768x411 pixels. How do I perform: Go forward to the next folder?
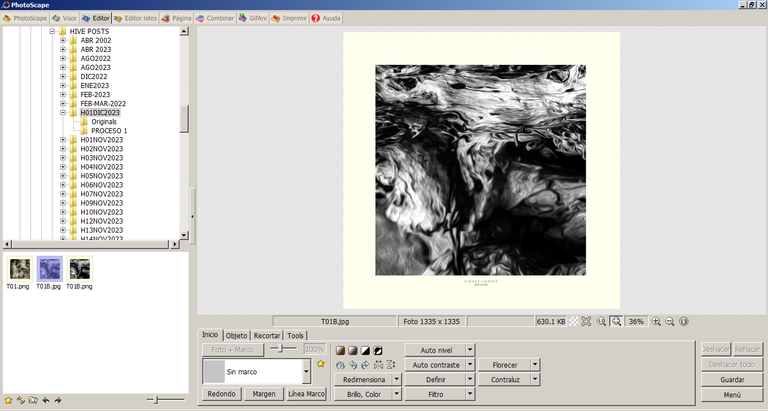pyautogui.click(x=58, y=400)
